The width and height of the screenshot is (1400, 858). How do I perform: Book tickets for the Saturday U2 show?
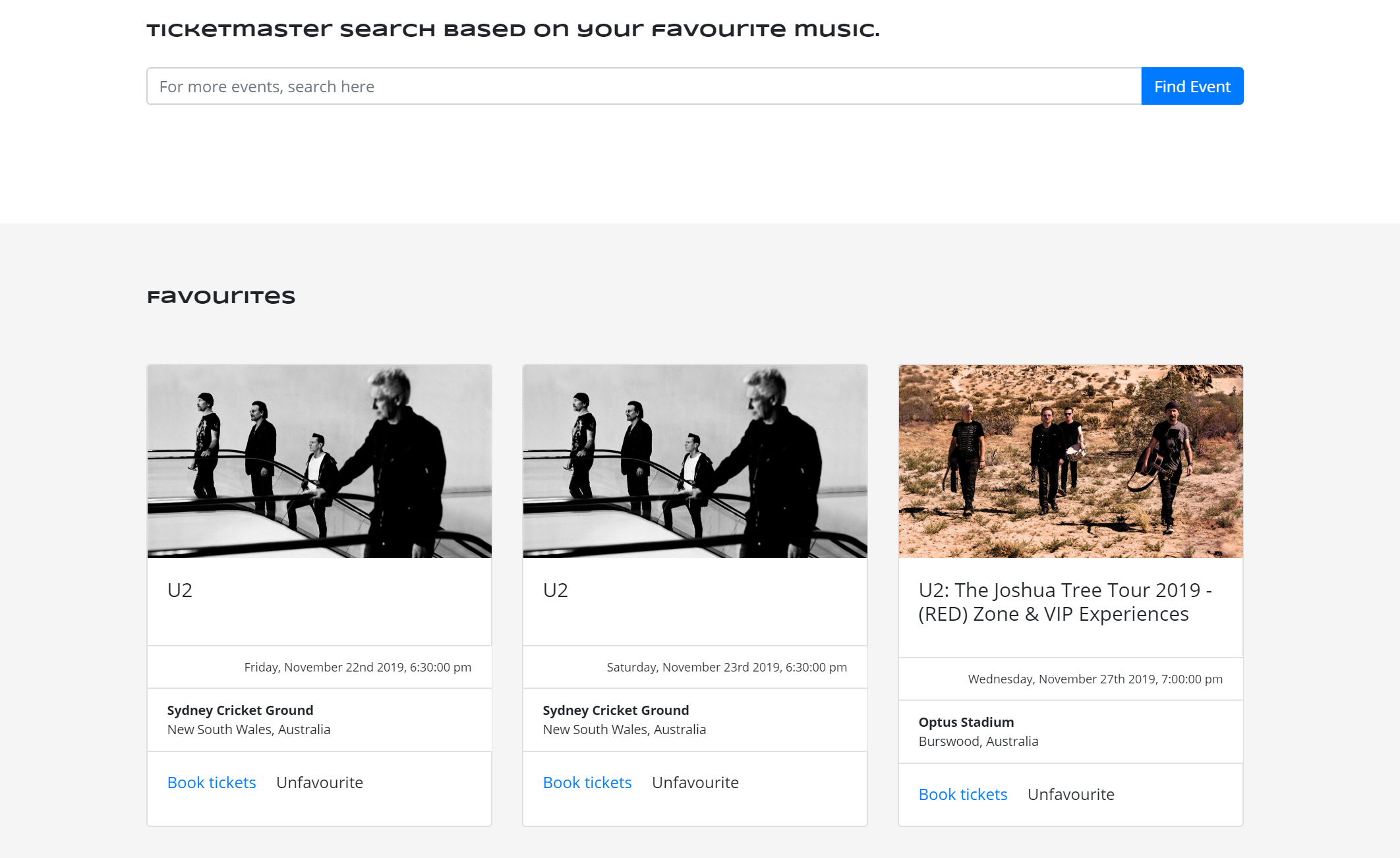pos(587,782)
